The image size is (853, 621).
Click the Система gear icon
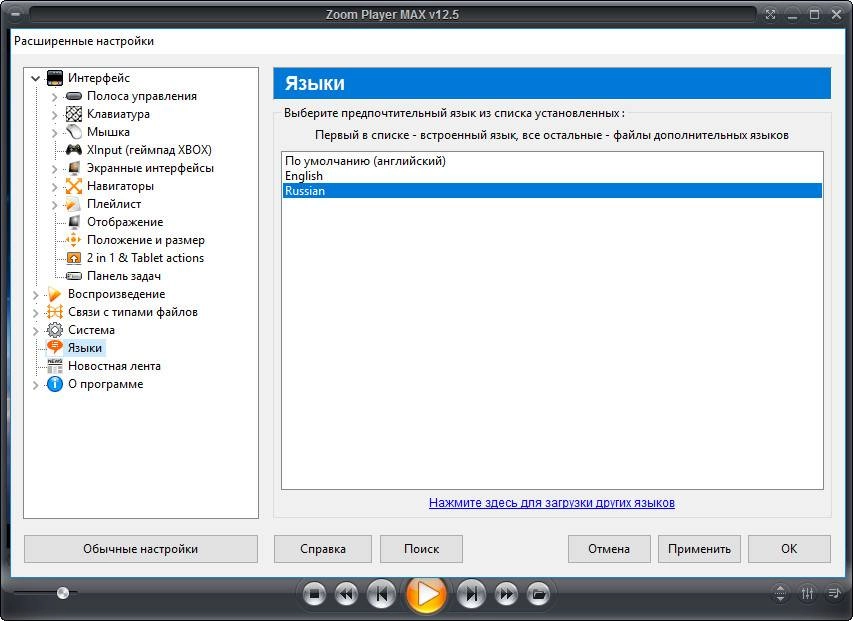pos(55,330)
